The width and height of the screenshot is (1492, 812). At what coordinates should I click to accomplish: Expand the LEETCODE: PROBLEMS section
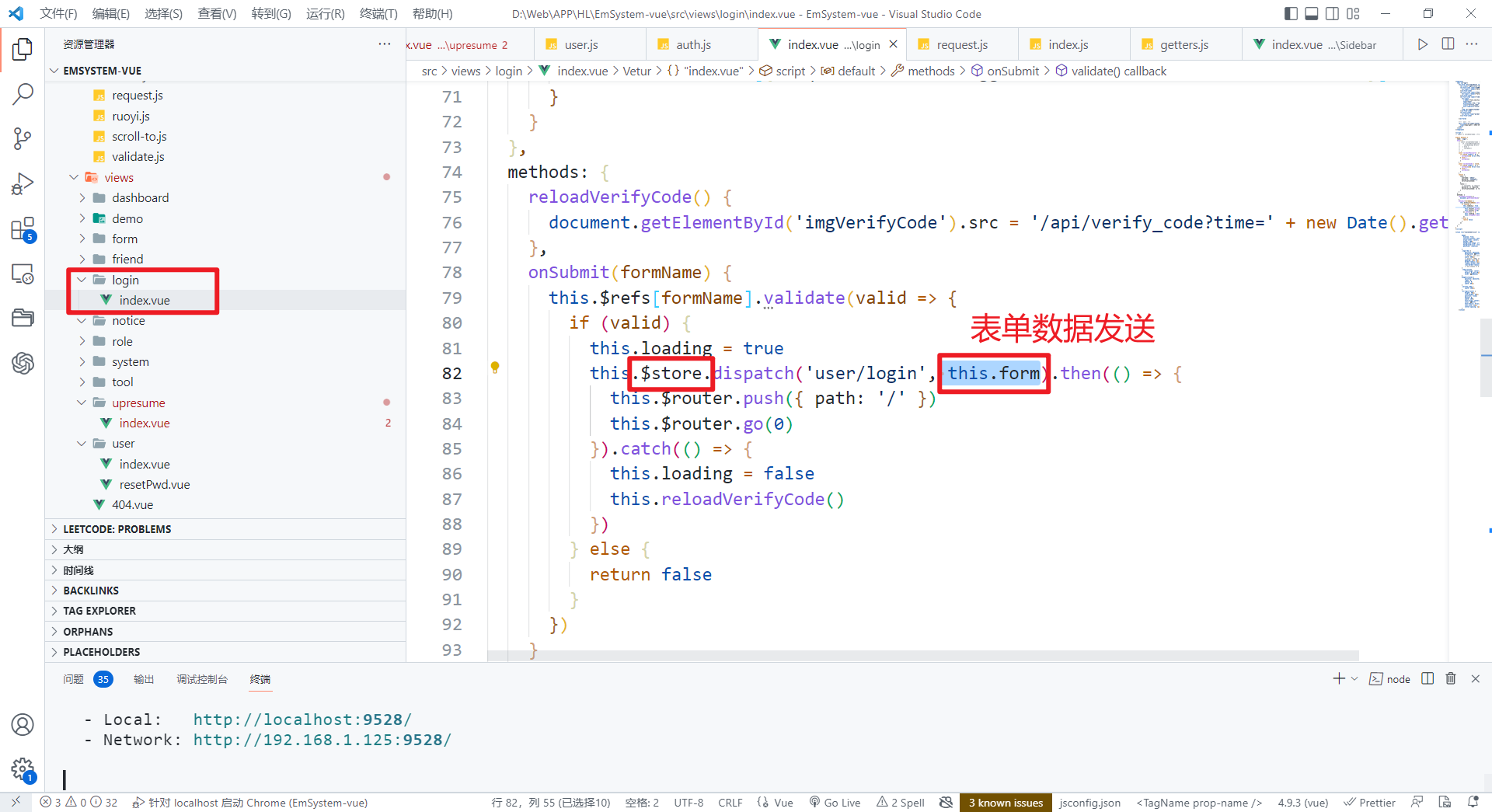tap(117, 529)
